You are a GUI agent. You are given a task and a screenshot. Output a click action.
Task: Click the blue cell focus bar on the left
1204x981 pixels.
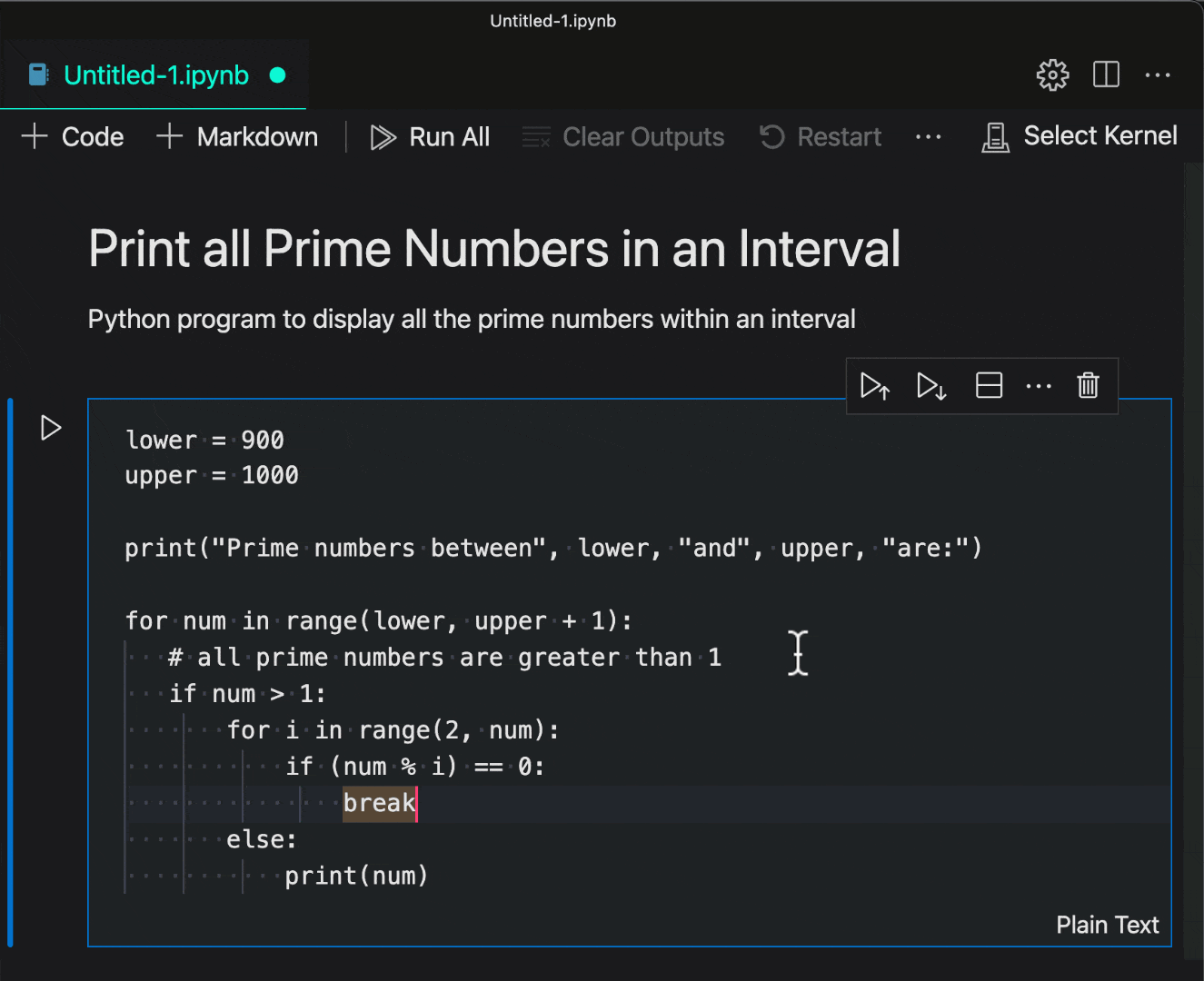click(10, 672)
